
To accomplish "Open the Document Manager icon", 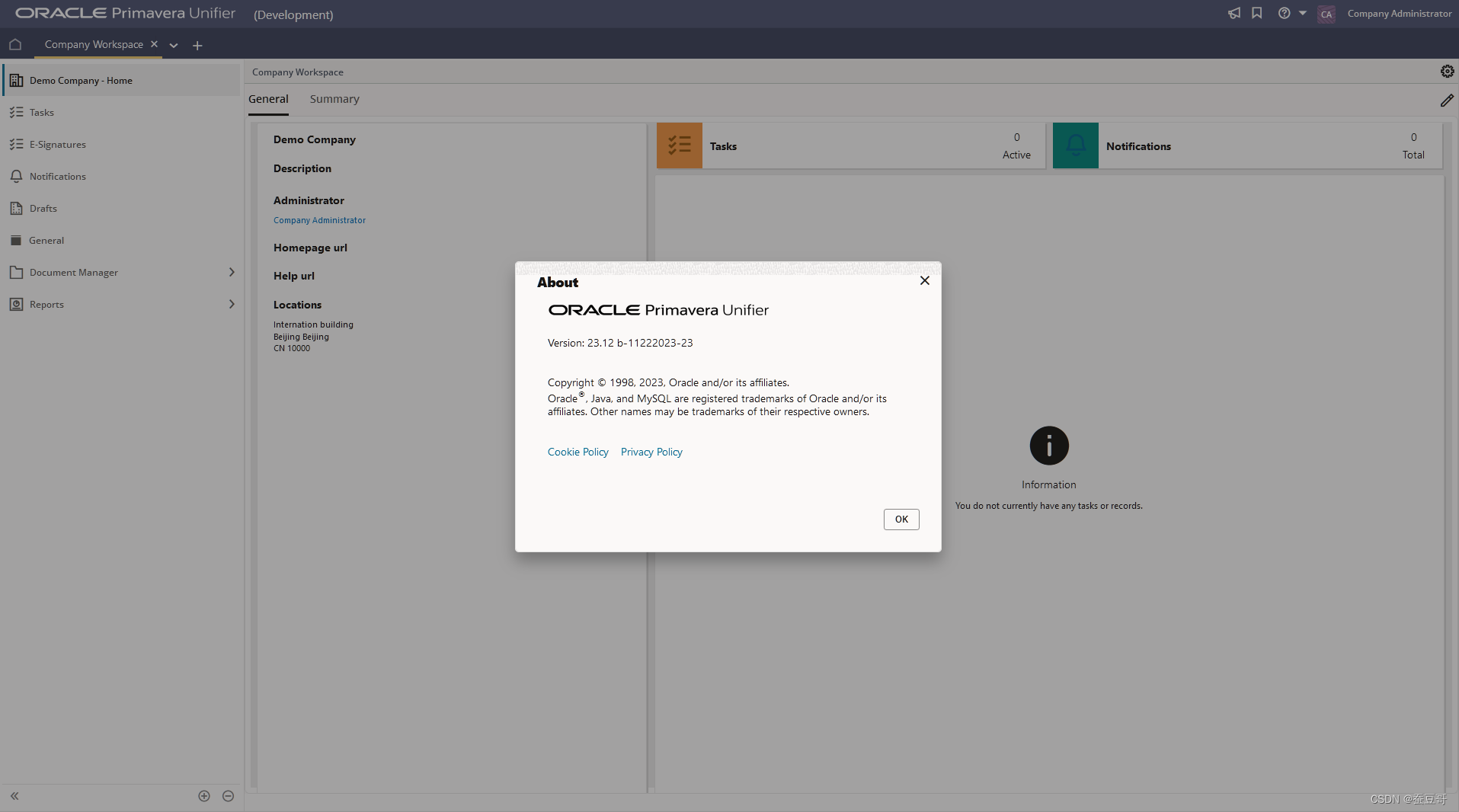I will click(16, 272).
